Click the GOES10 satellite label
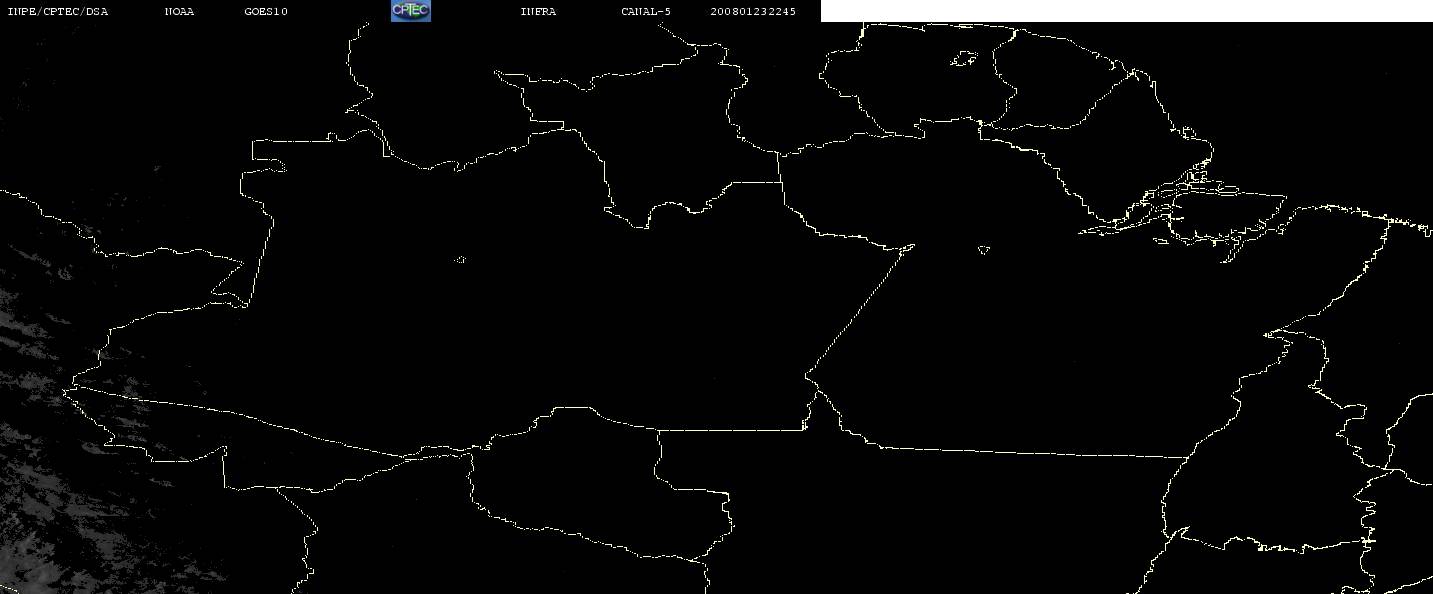1433x594 pixels. point(266,12)
